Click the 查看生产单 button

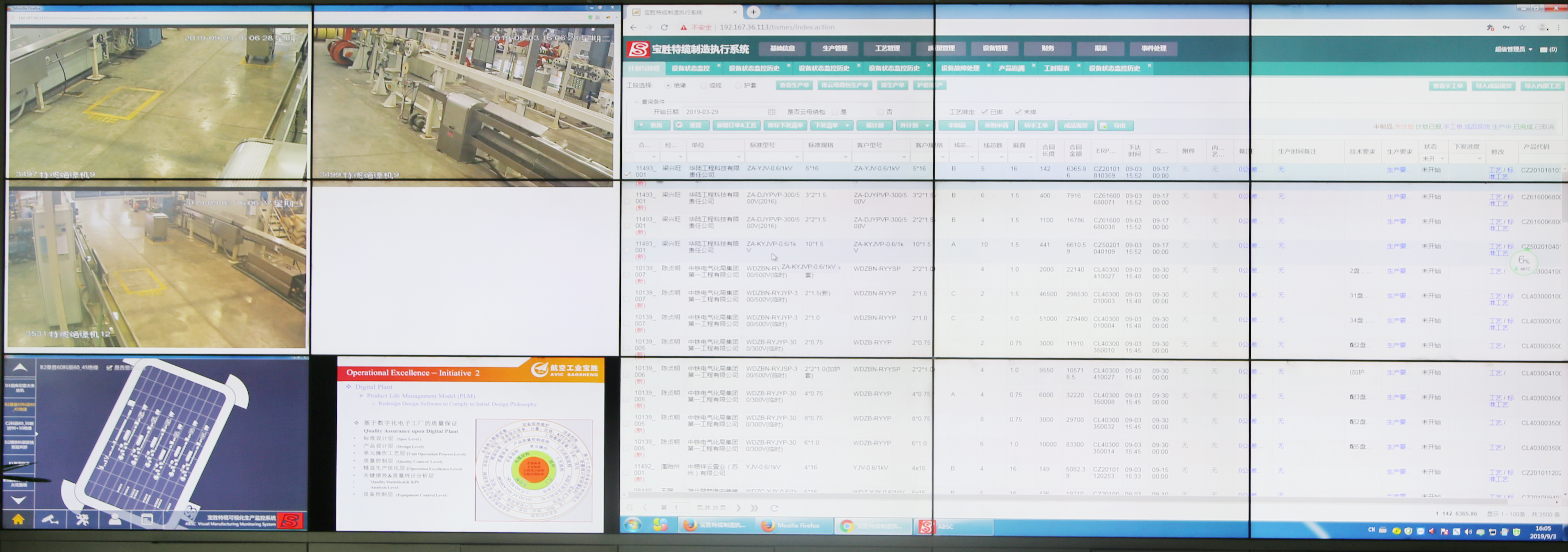[794, 85]
